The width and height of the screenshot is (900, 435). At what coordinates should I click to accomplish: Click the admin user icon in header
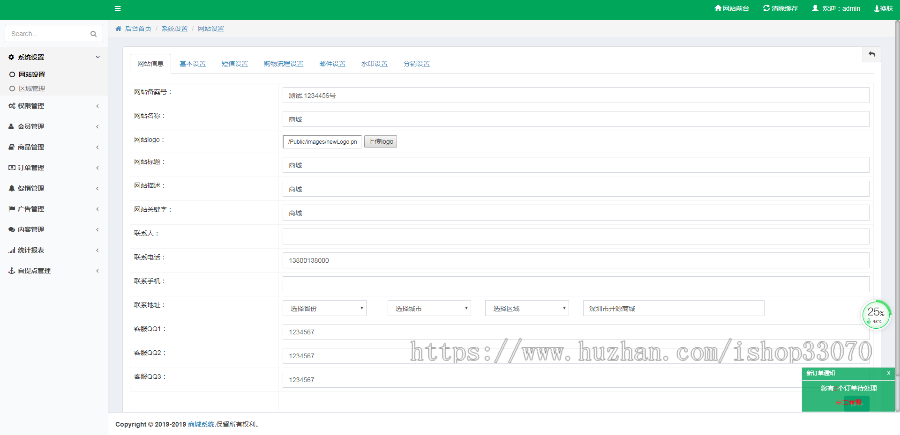(x=815, y=9)
